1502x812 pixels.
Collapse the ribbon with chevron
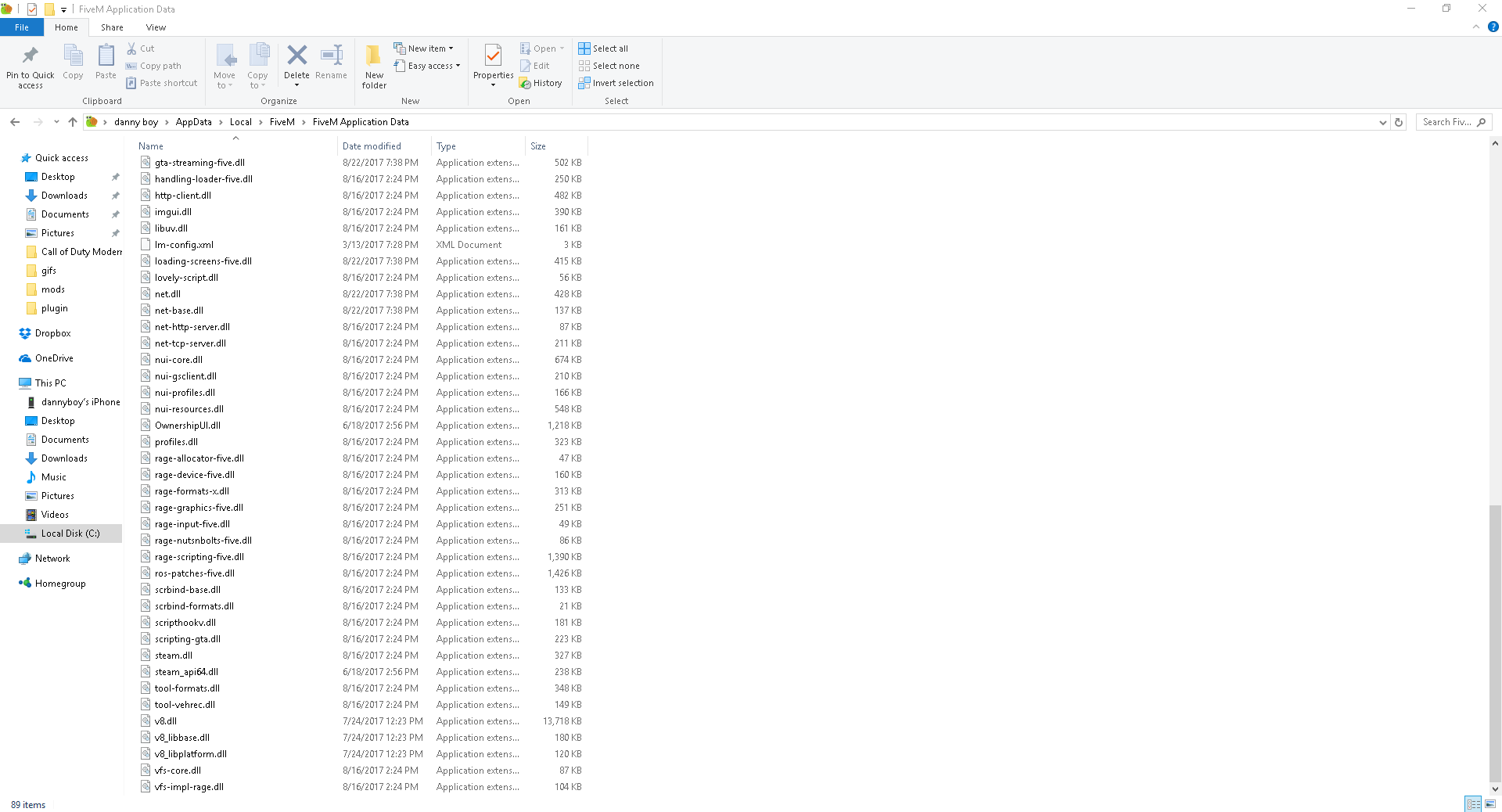(x=1475, y=27)
